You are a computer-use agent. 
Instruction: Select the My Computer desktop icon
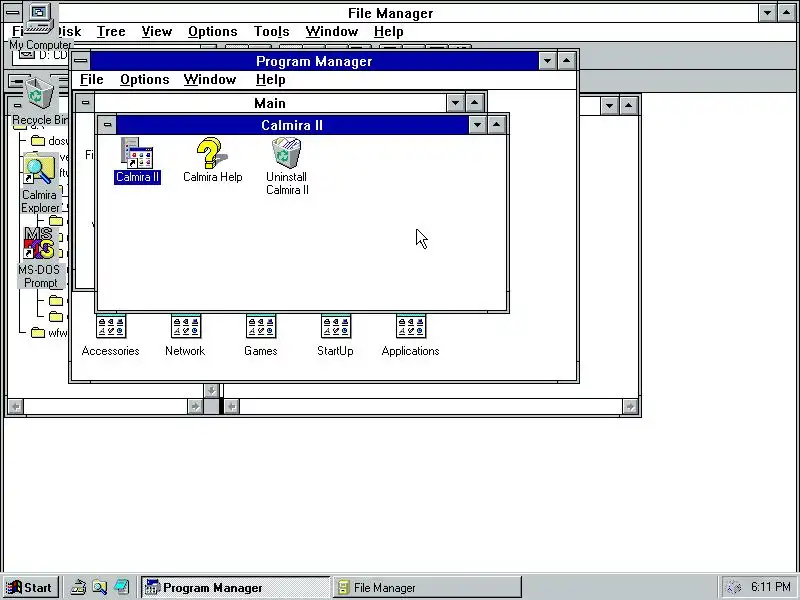tap(39, 27)
